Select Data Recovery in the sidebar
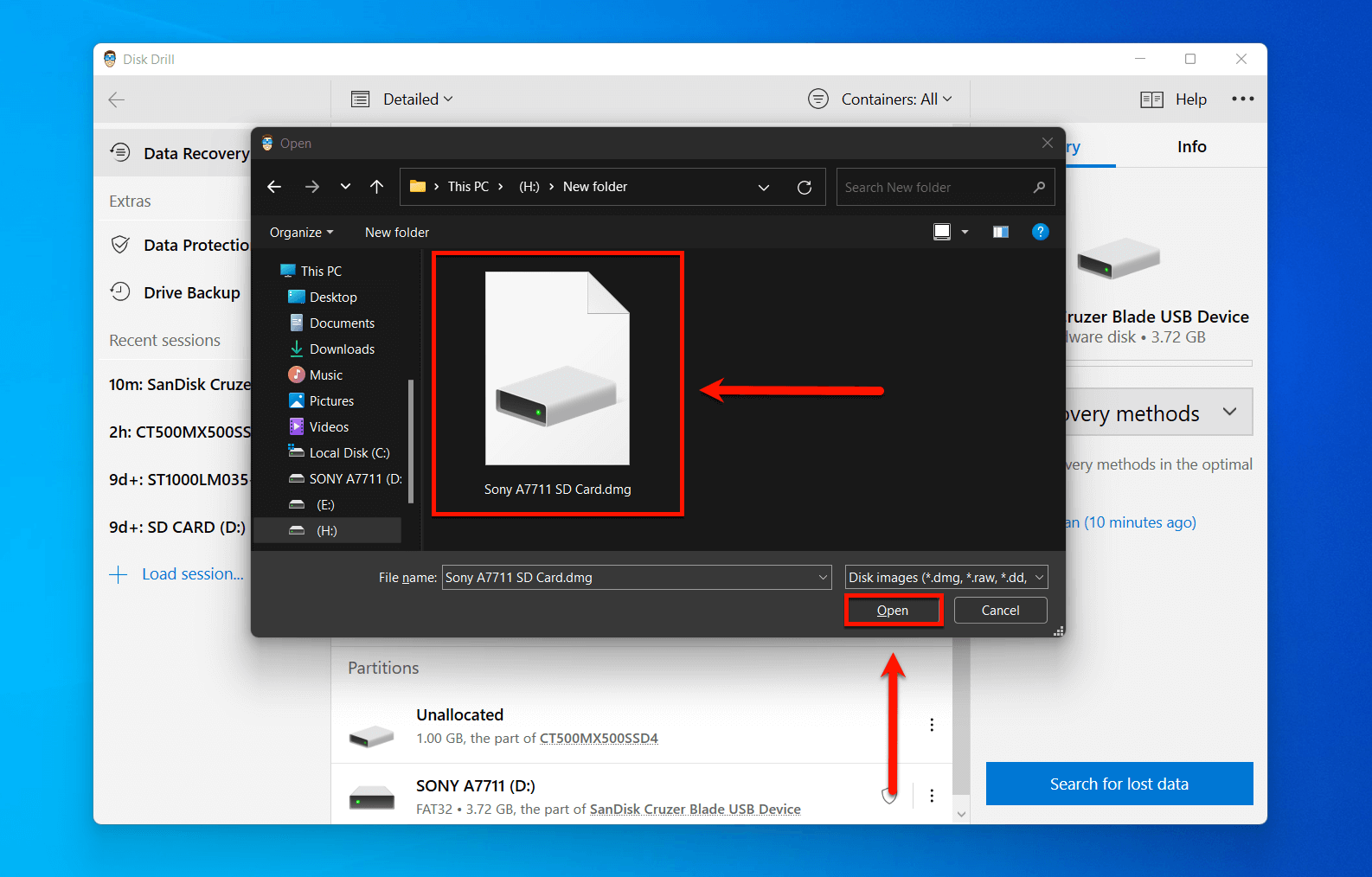 click(x=180, y=153)
